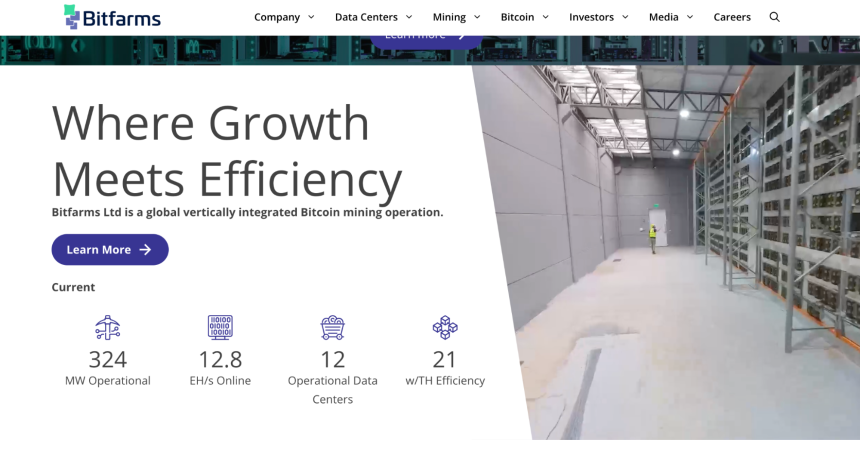Go to the Careers page
Screen dimensions: 860x449
pos(732,17)
